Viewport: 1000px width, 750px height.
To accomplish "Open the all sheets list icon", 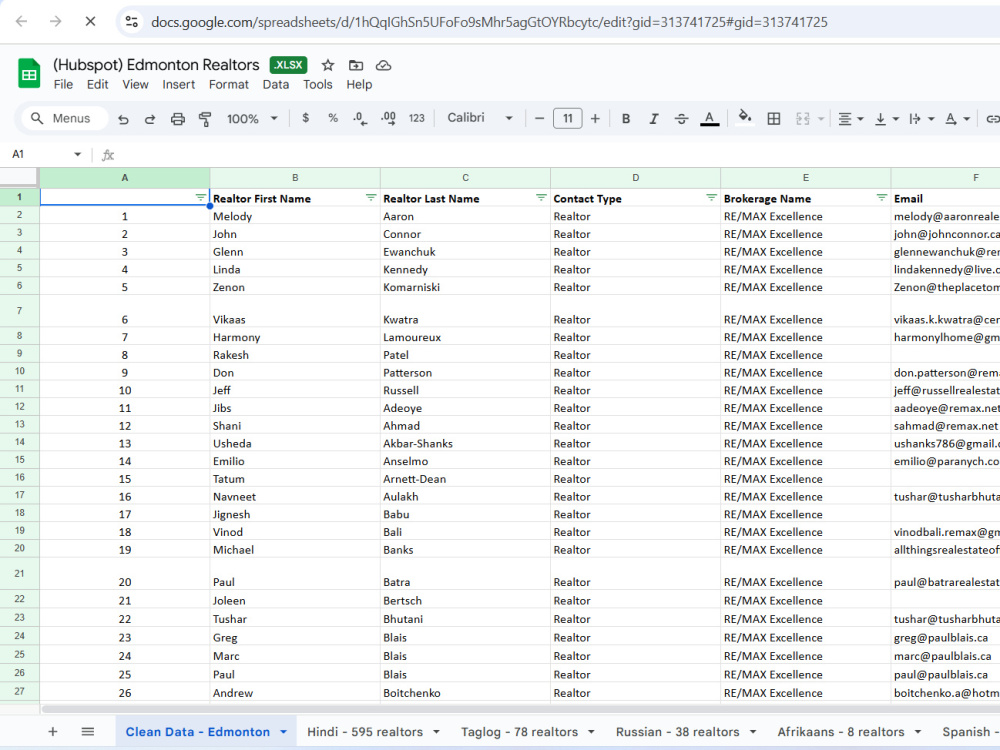I will (88, 732).
